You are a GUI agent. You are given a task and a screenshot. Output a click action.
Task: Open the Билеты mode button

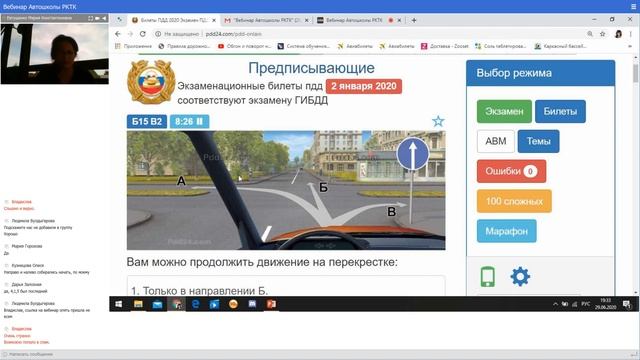tap(560, 111)
